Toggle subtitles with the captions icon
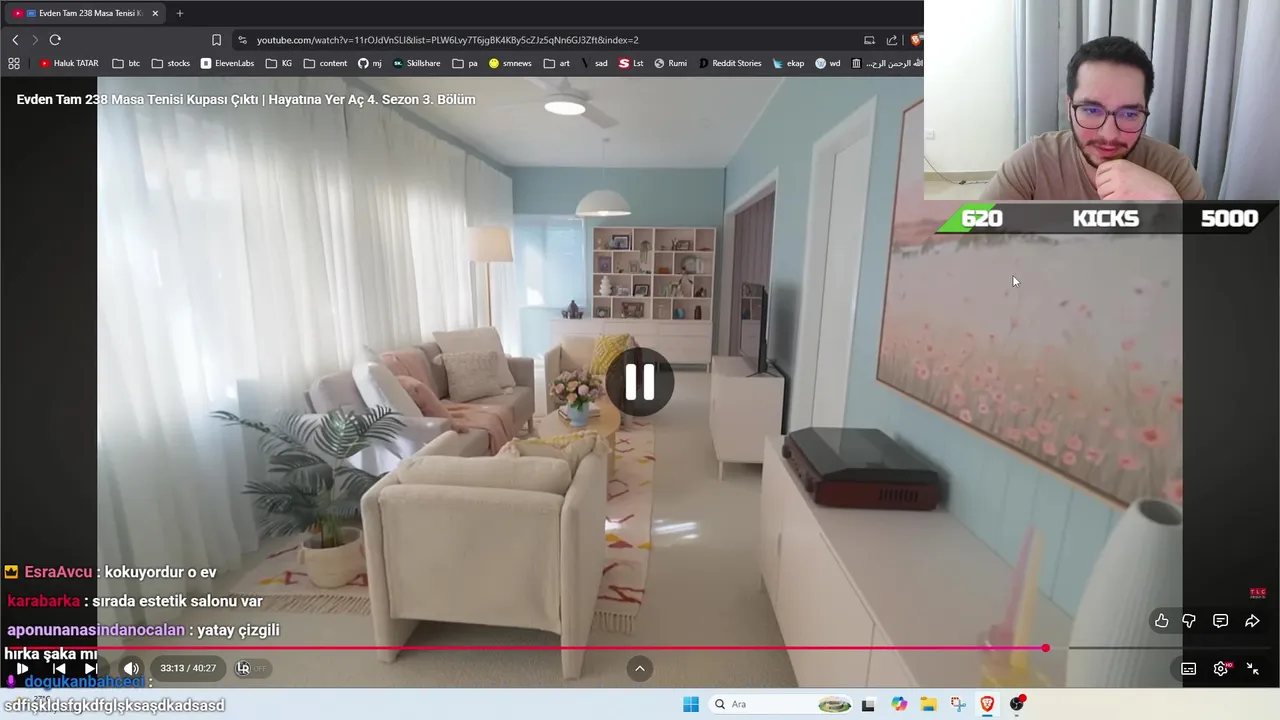This screenshot has height=720, width=1280. 1189,669
